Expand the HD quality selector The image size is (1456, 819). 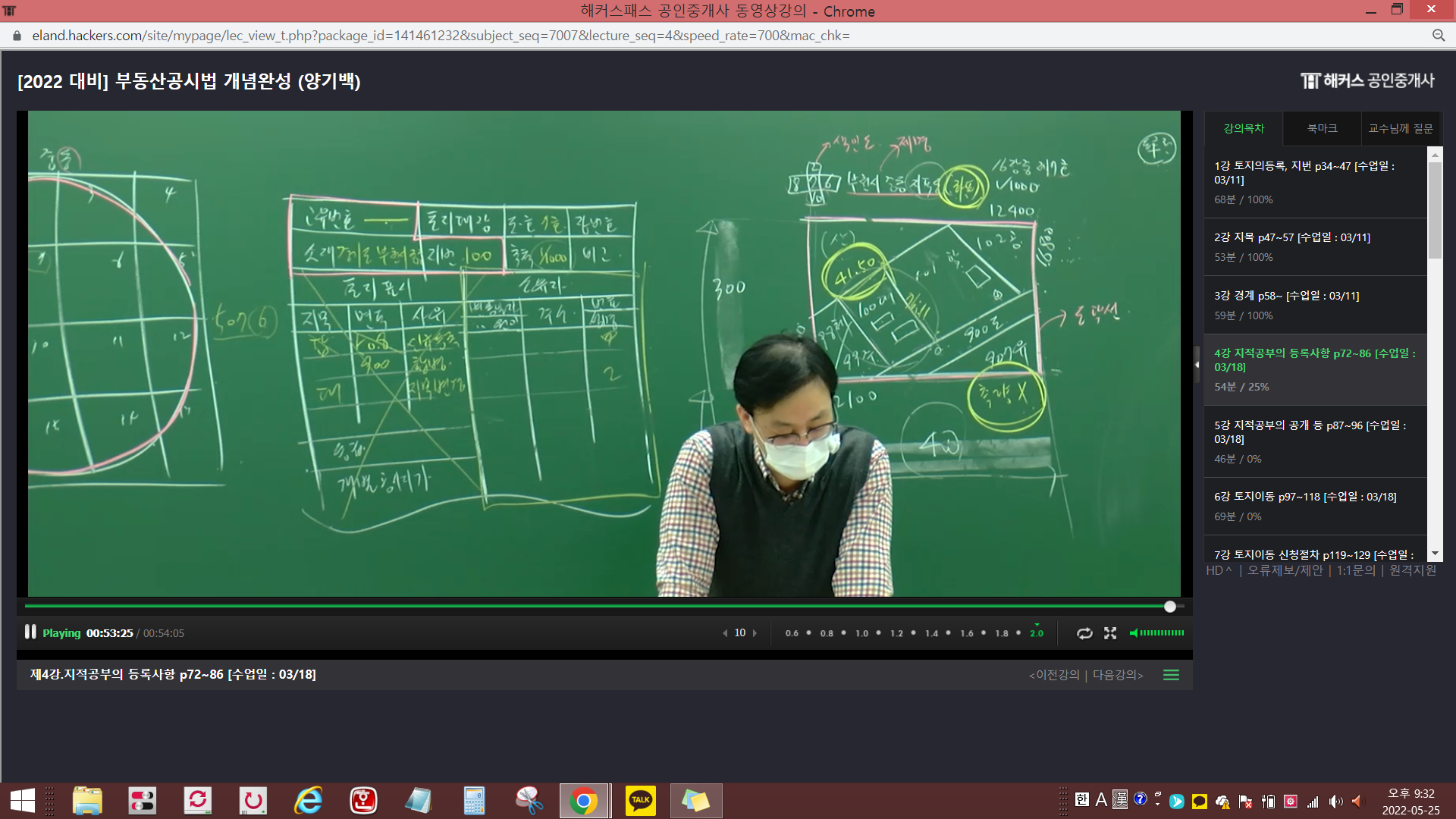(1218, 570)
